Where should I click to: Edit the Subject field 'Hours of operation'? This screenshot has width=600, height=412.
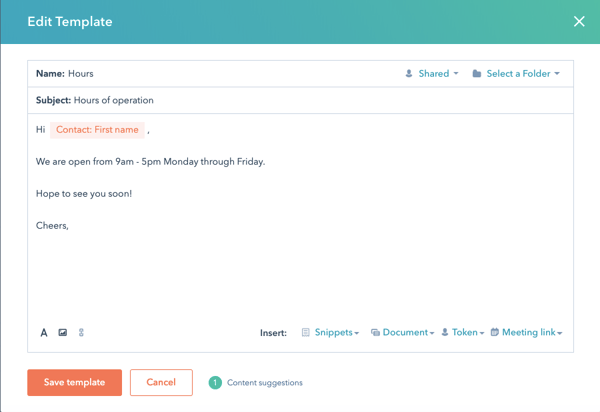click(x=114, y=100)
